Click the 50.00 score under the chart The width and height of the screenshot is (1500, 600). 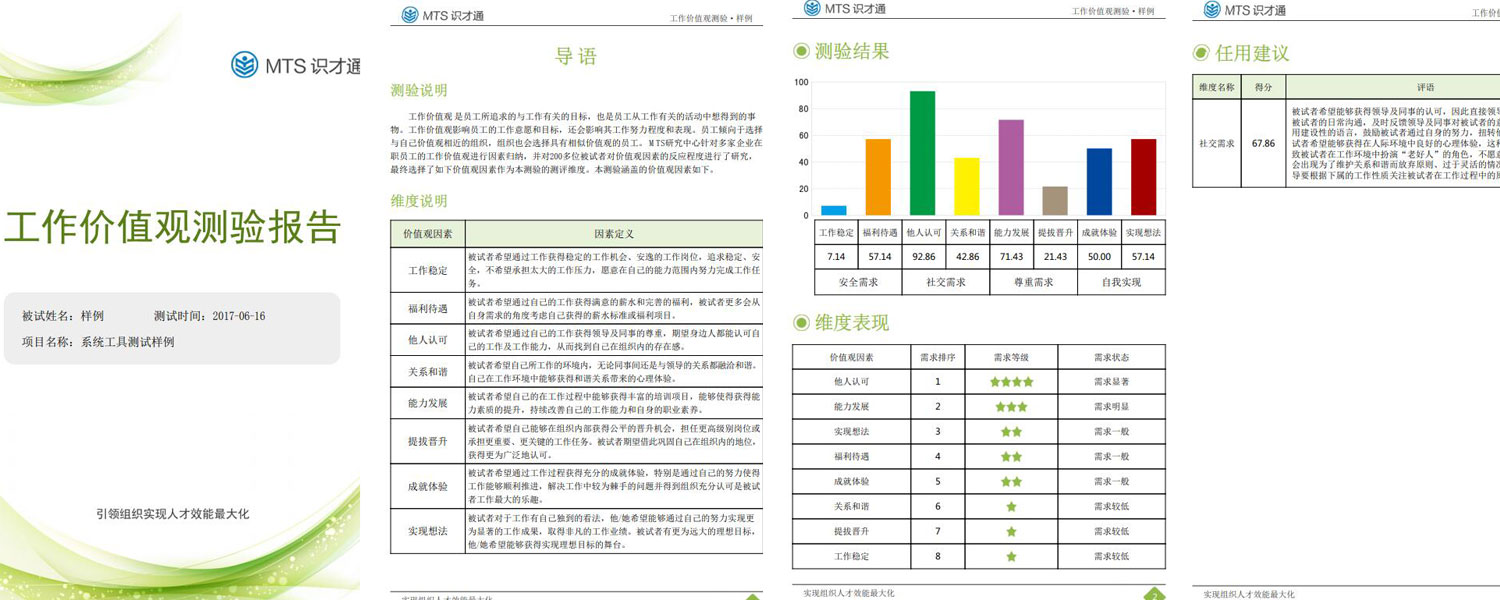pos(1099,257)
